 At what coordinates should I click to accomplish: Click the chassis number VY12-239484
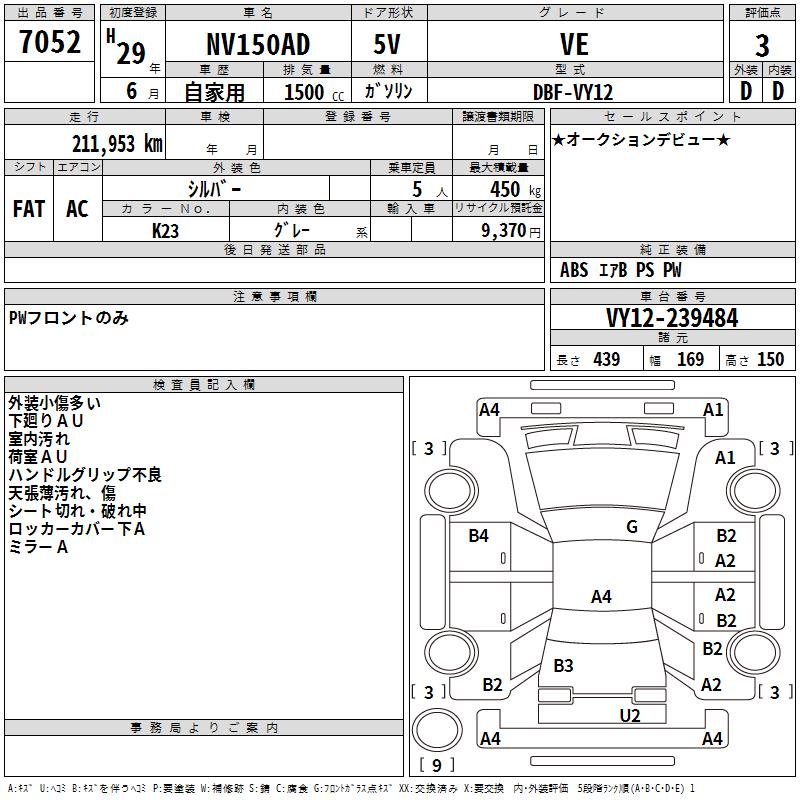point(672,318)
